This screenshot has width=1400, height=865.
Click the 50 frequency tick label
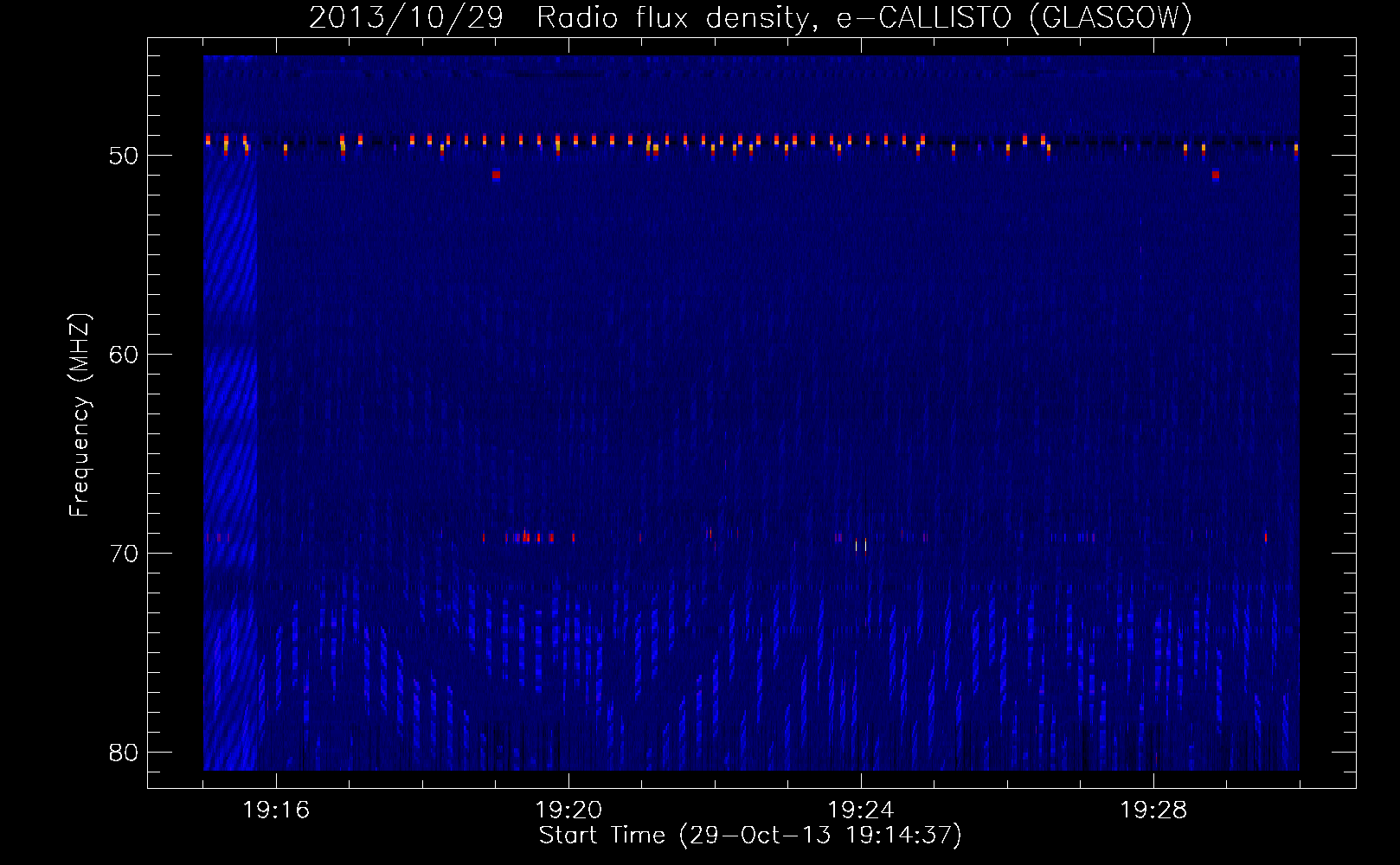(x=124, y=156)
